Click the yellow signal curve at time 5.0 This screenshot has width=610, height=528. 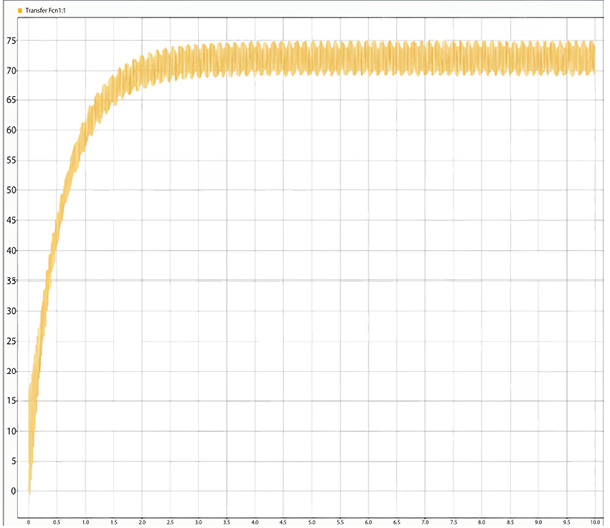[x=312, y=59]
